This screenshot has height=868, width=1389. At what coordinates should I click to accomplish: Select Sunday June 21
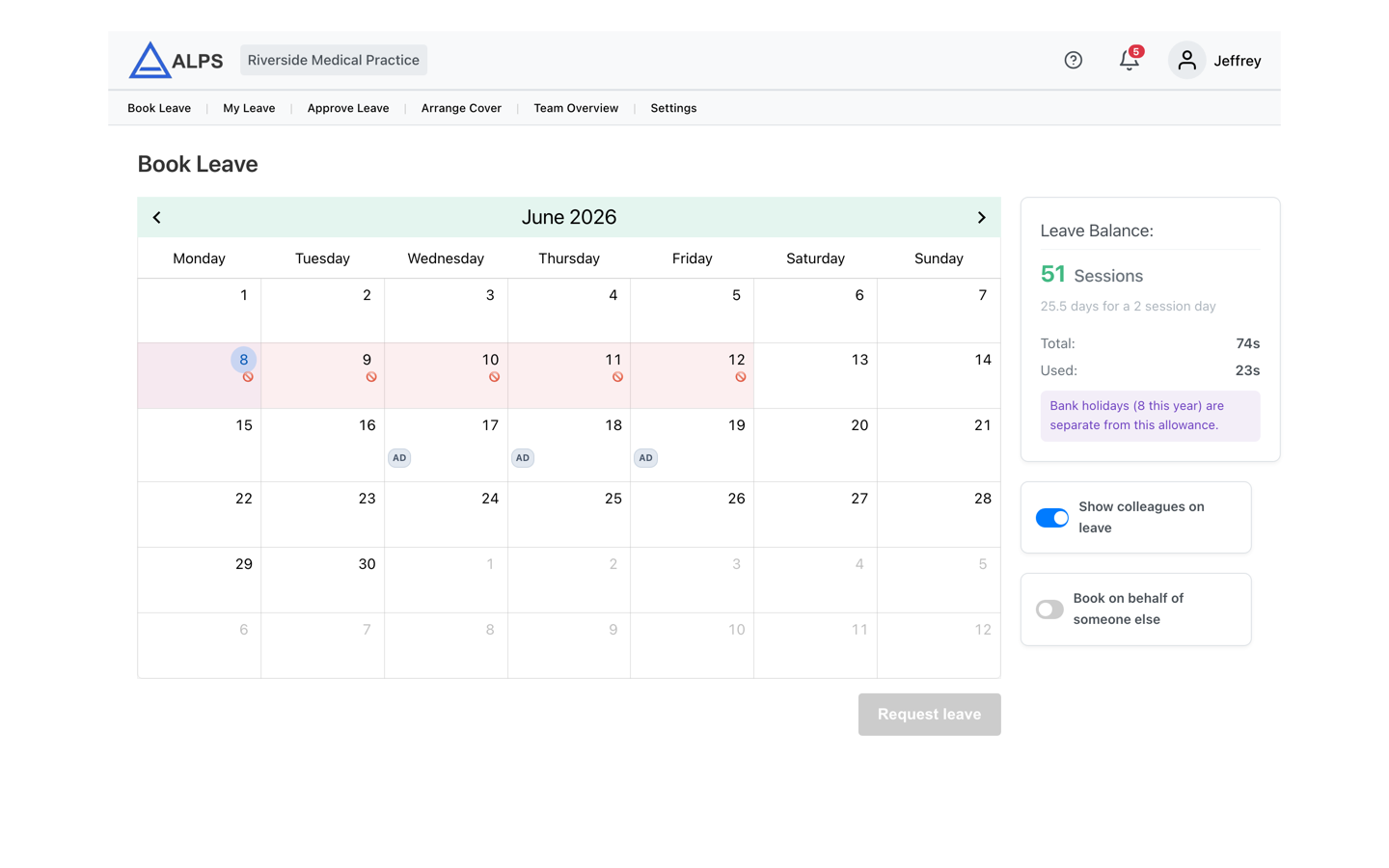(939, 446)
